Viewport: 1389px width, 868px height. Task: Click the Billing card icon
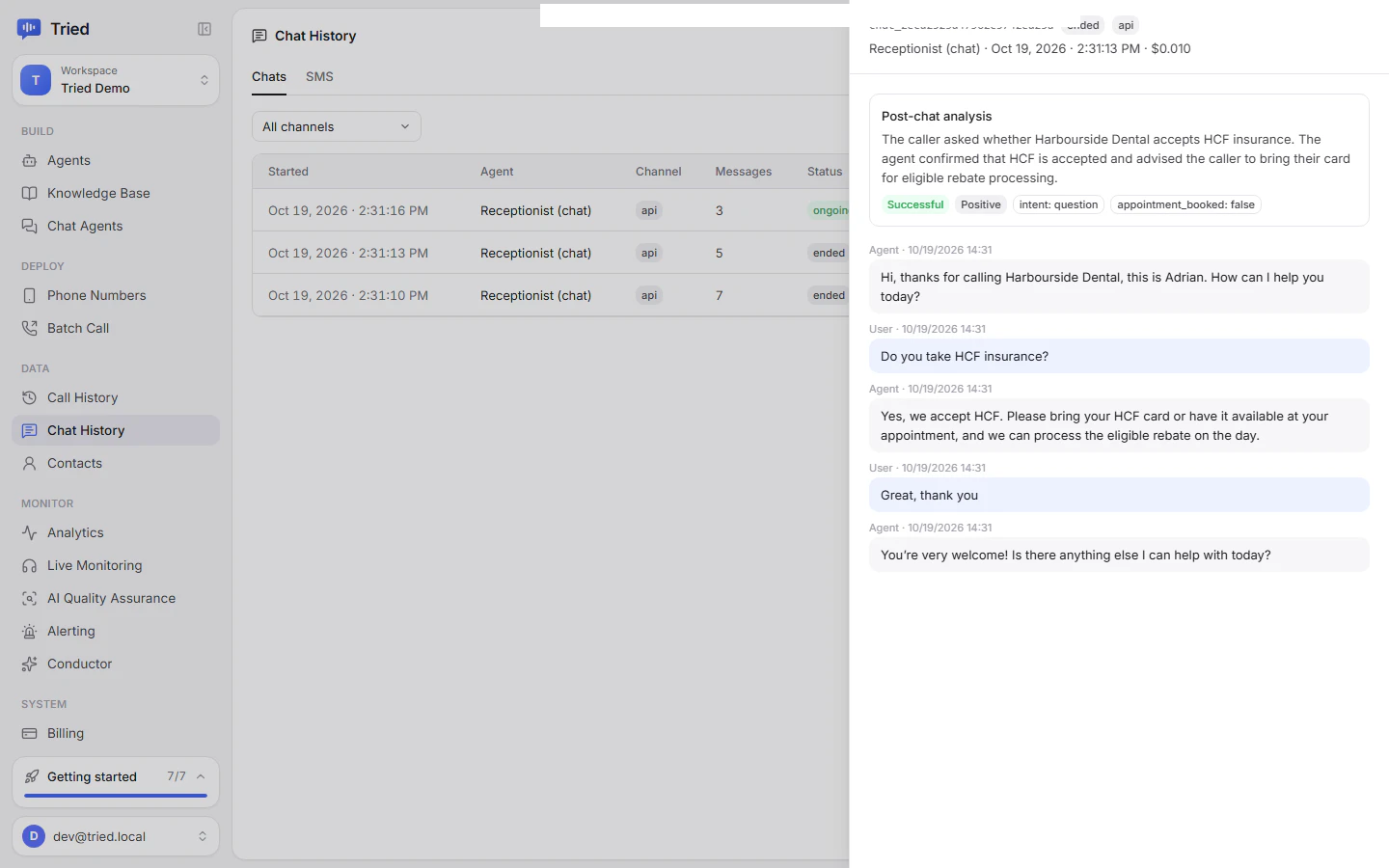point(30,733)
